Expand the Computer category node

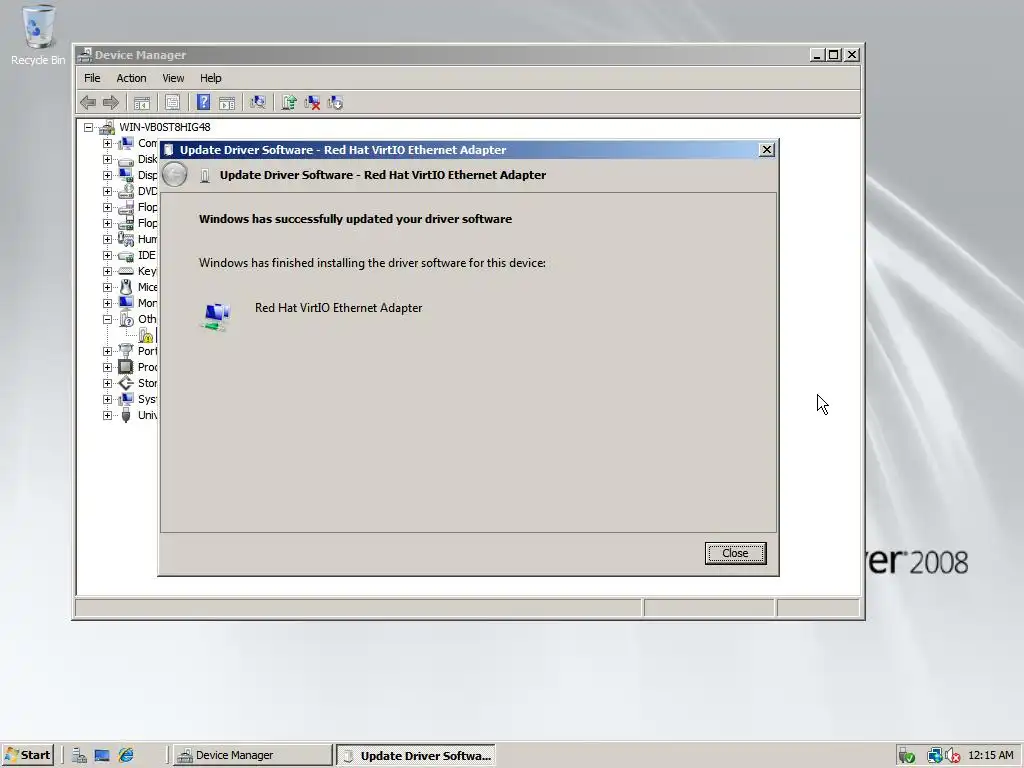point(107,143)
